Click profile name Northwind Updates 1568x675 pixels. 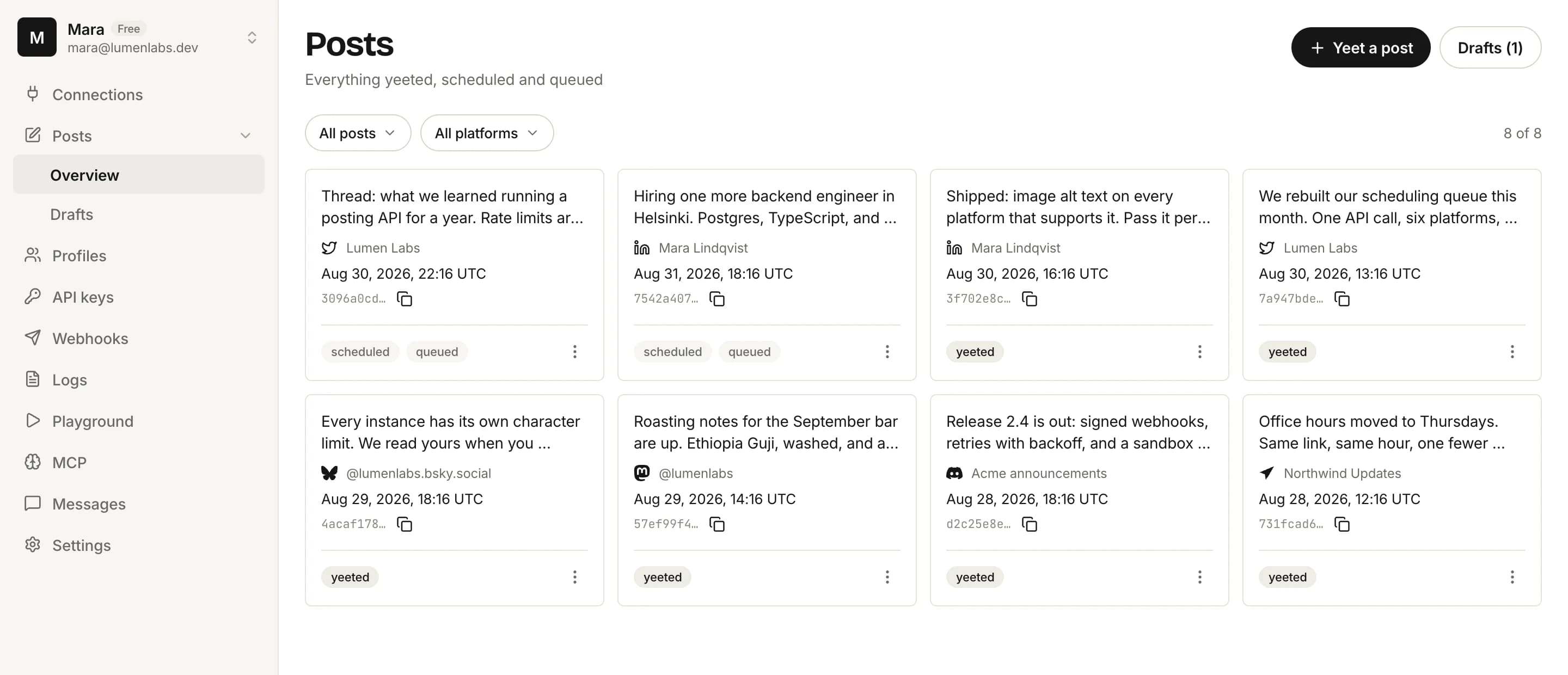1342,473
